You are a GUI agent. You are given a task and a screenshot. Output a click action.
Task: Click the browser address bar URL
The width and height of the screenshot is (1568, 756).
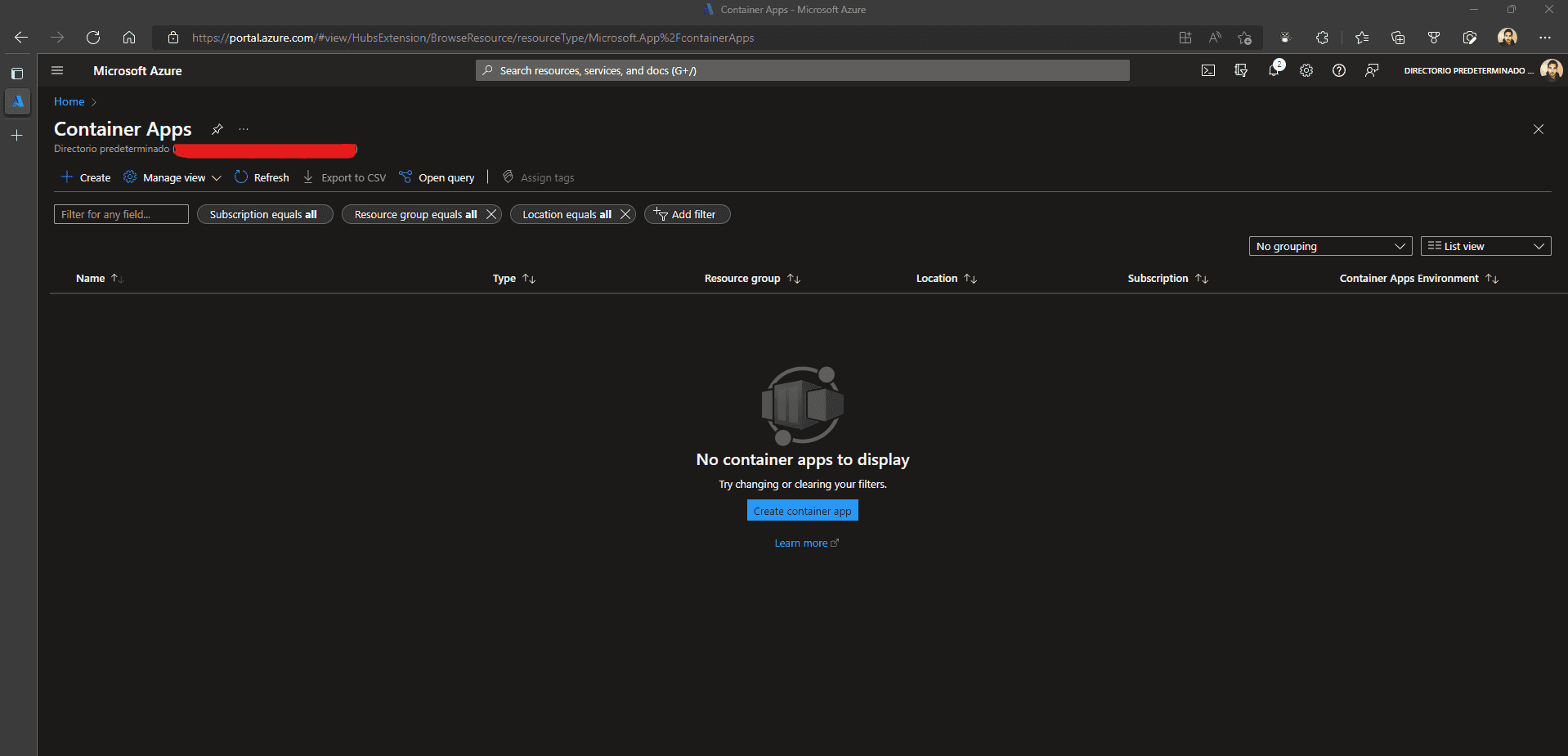coord(473,38)
